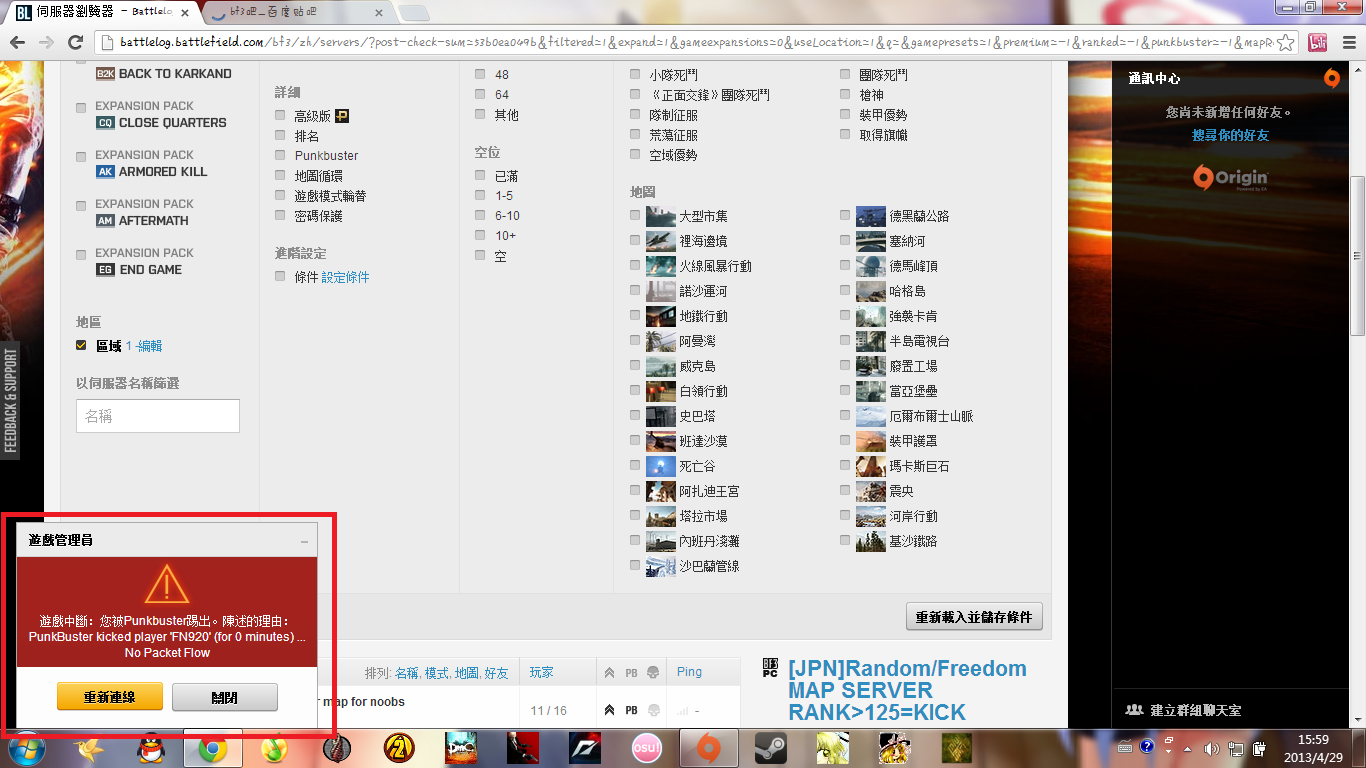Open the 設定條件 link
1366x768 pixels.
345,277
